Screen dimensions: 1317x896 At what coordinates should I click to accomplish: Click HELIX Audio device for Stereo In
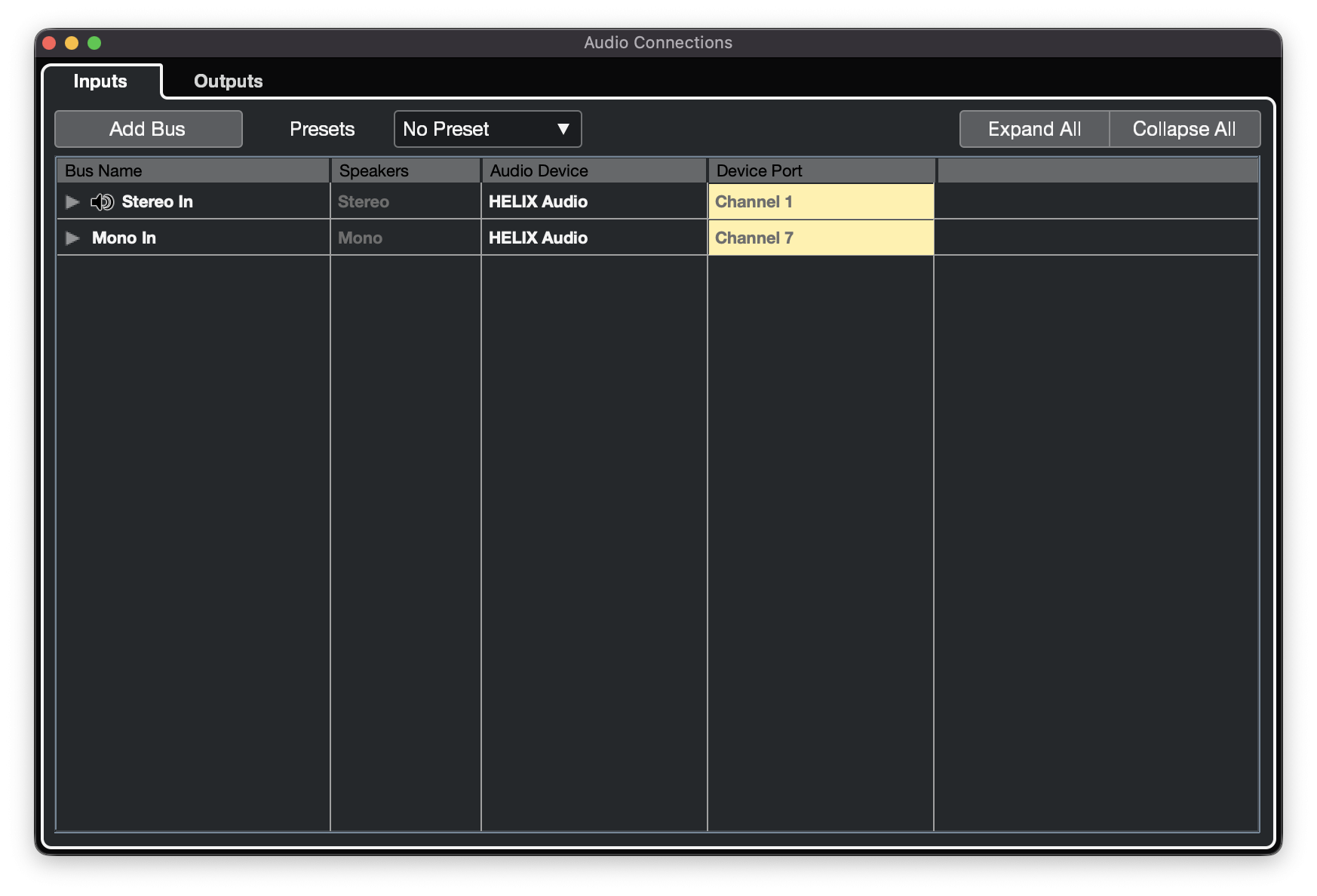538,202
